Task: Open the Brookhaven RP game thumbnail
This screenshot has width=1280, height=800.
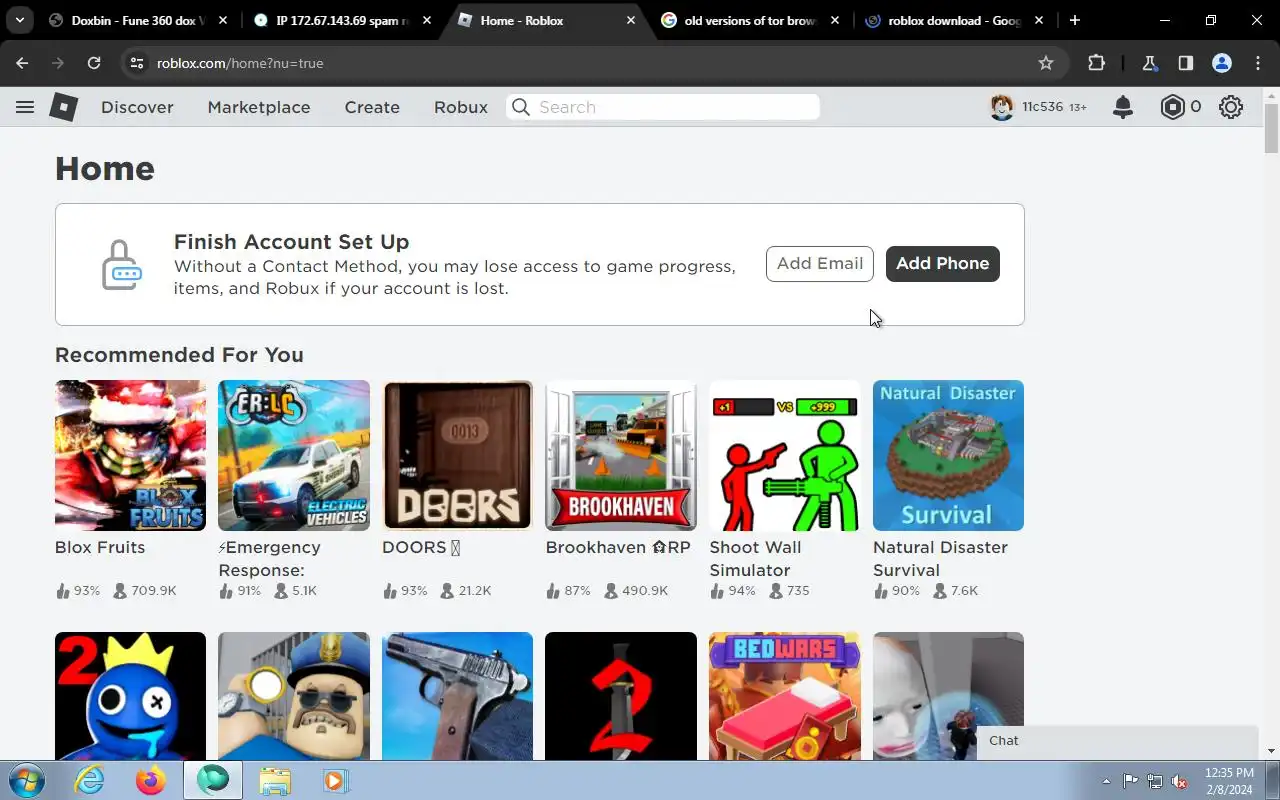Action: click(621, 455)
